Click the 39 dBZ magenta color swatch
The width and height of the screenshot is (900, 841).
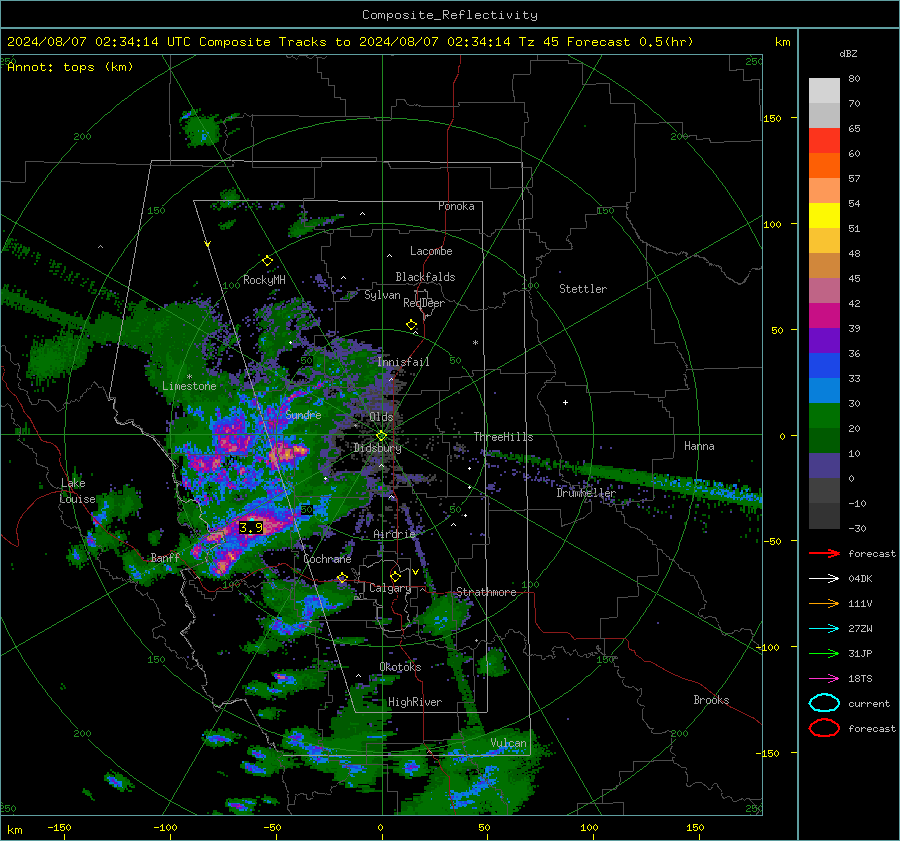[x=824, y=316]
